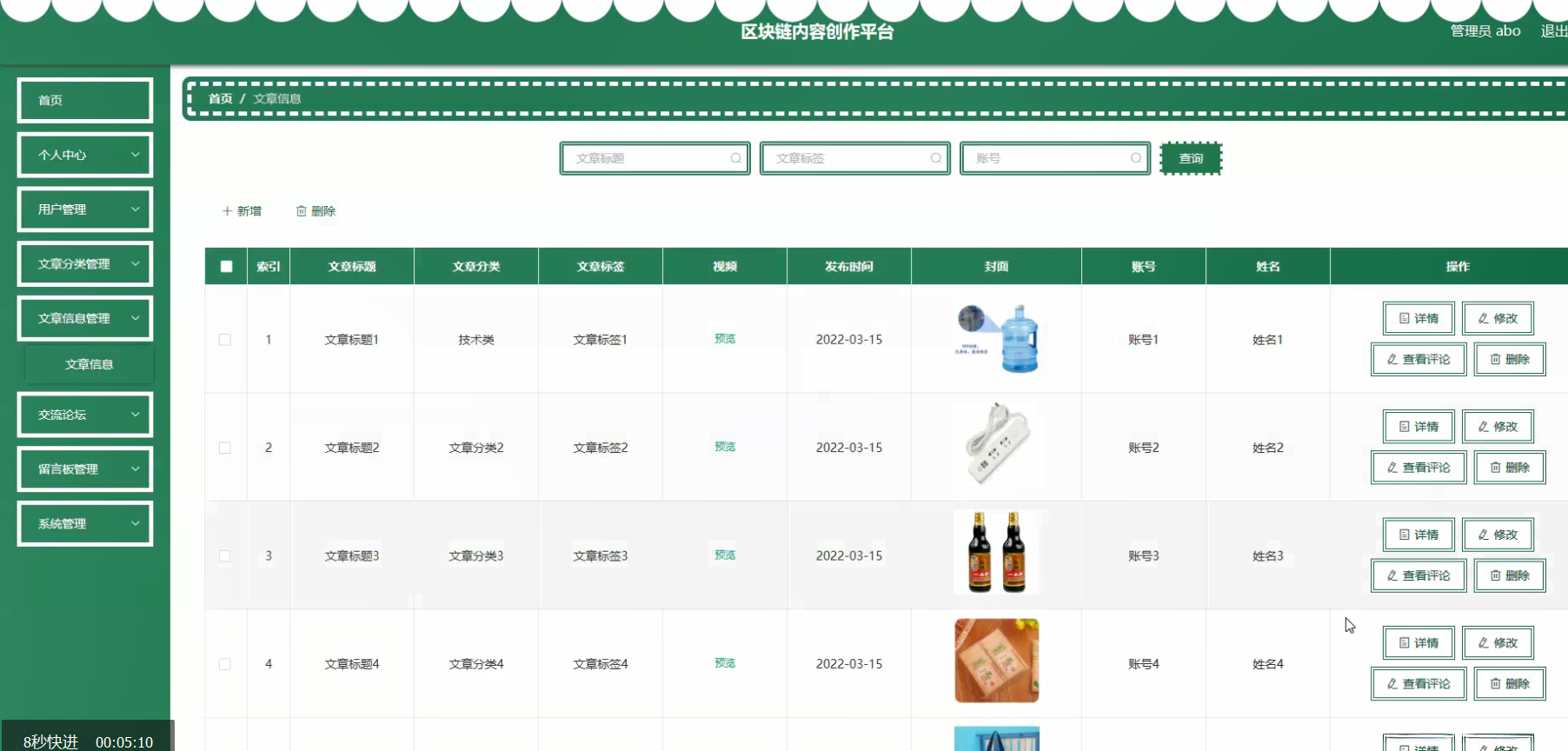The image size is (1568, 751).
Task: Expand the 个人中心 sidebar menu
Action: [x=85, y=155]
